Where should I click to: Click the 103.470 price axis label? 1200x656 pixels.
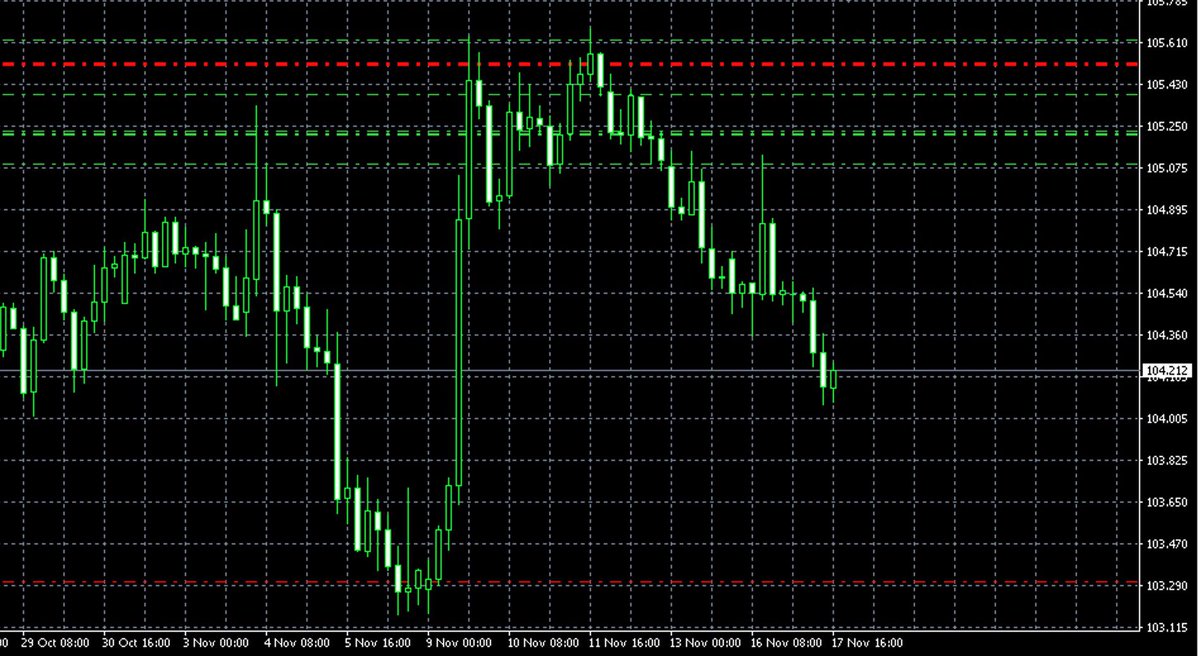(1167, 544)
